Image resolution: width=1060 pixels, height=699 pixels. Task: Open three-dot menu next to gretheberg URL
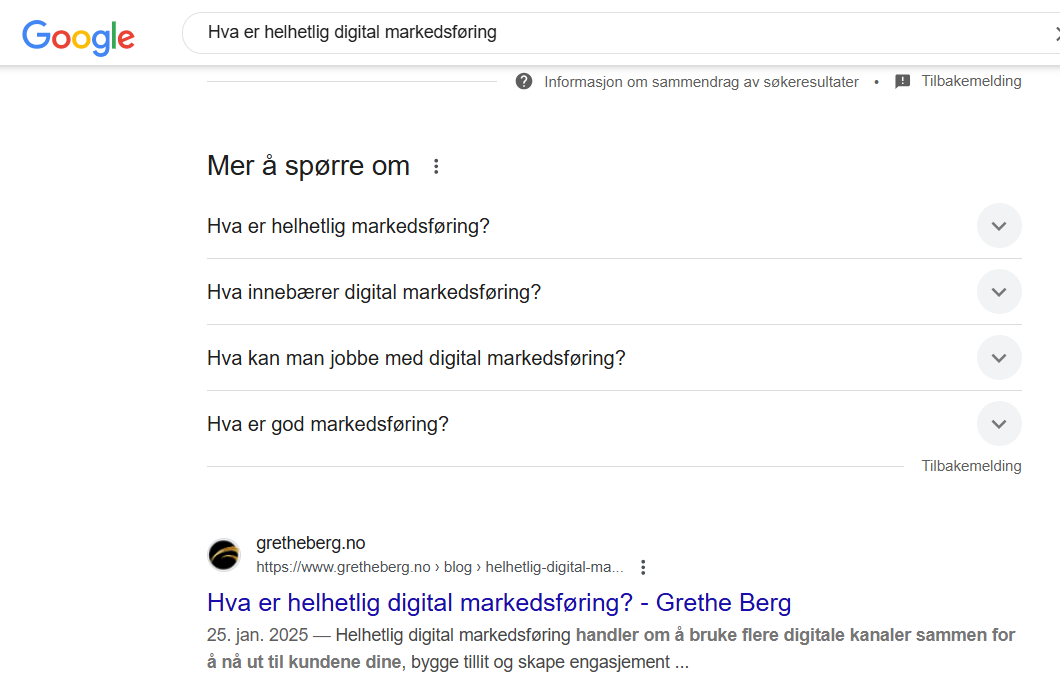coord(643,567)
